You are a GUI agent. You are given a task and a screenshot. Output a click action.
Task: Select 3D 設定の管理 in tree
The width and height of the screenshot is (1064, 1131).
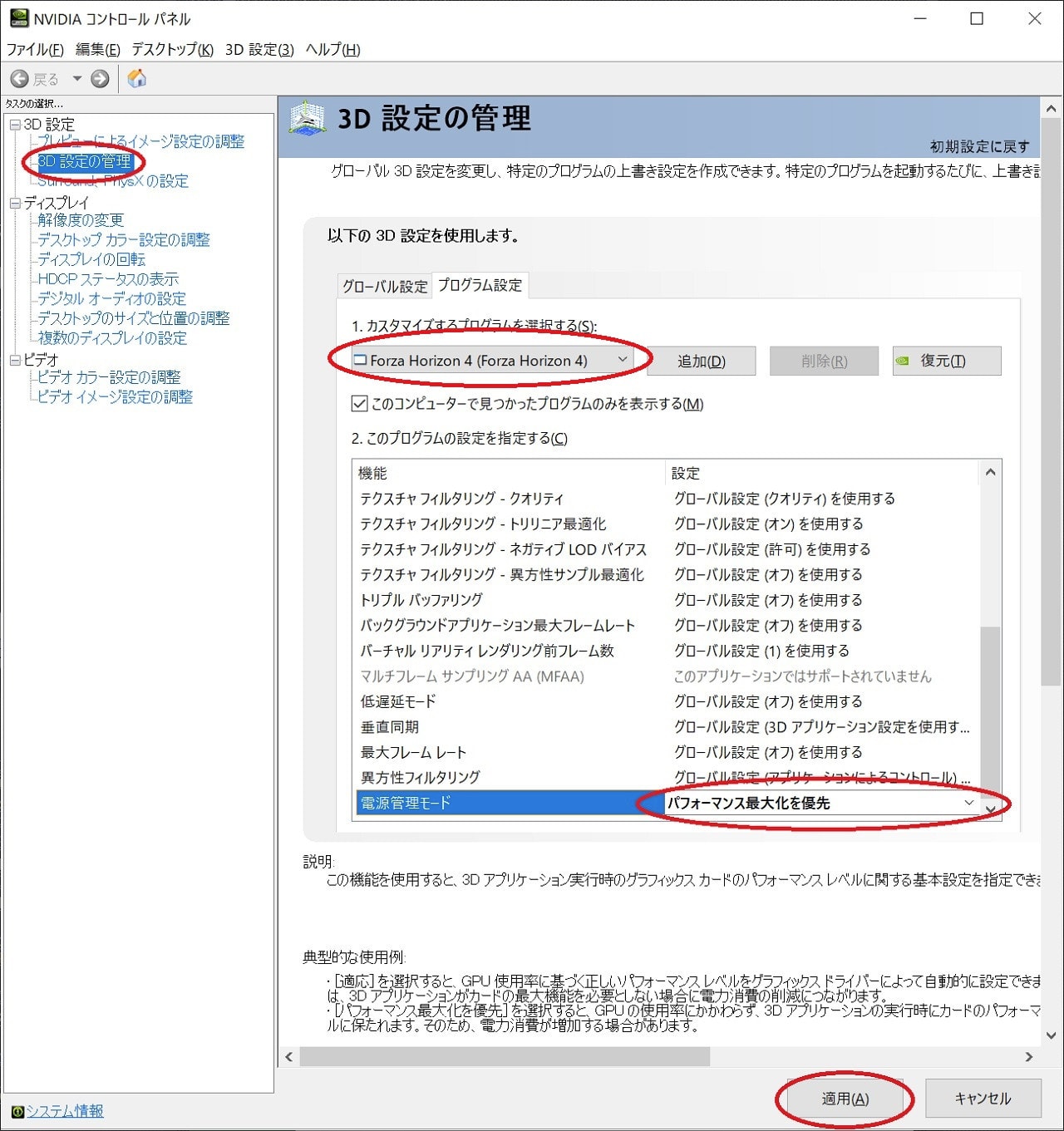[x=85, y=161]
